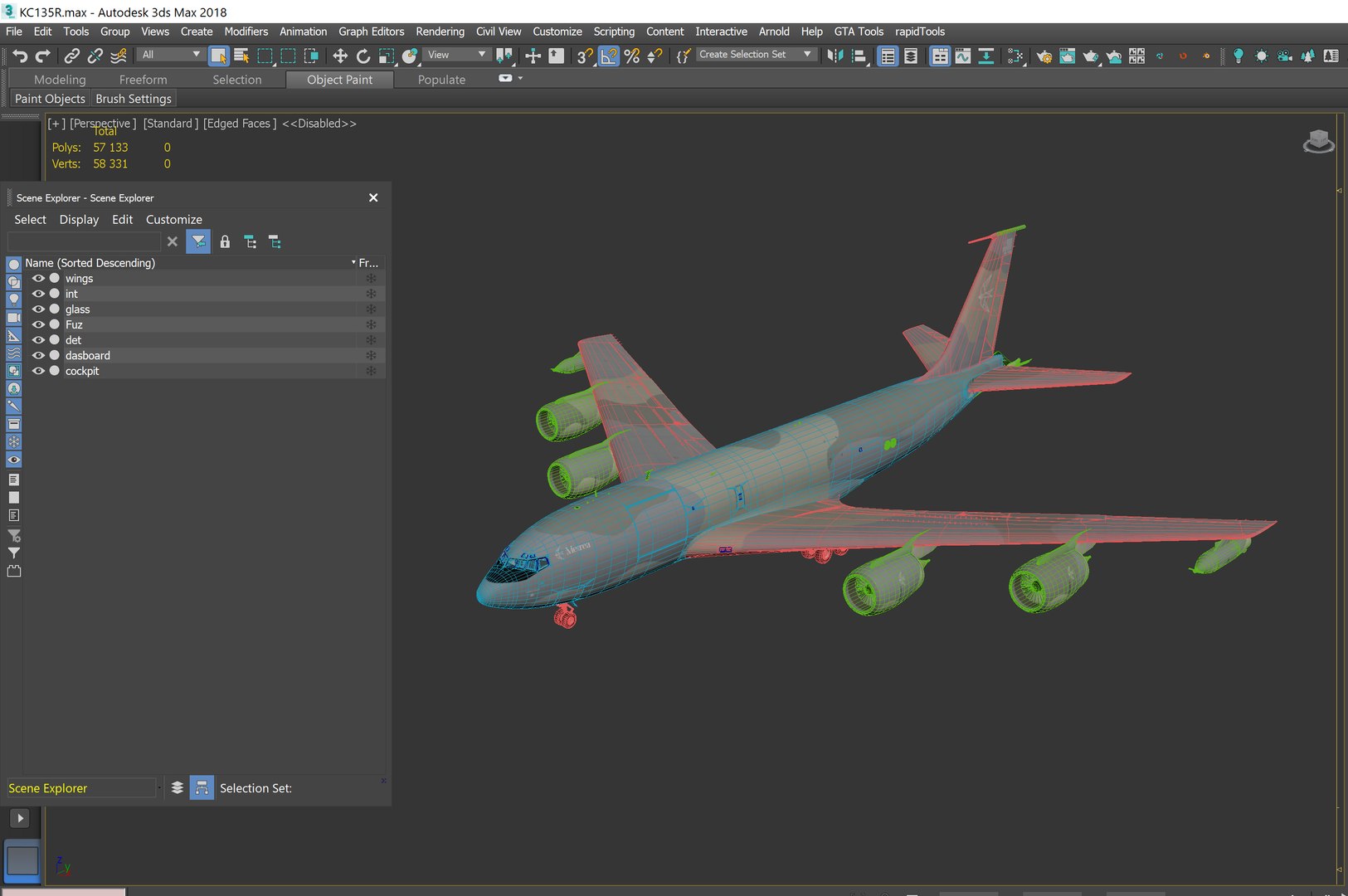The height and width of the screenshot is (896, 1348).
Task: Choose the Select and Move tool
Action: point(340,56)
